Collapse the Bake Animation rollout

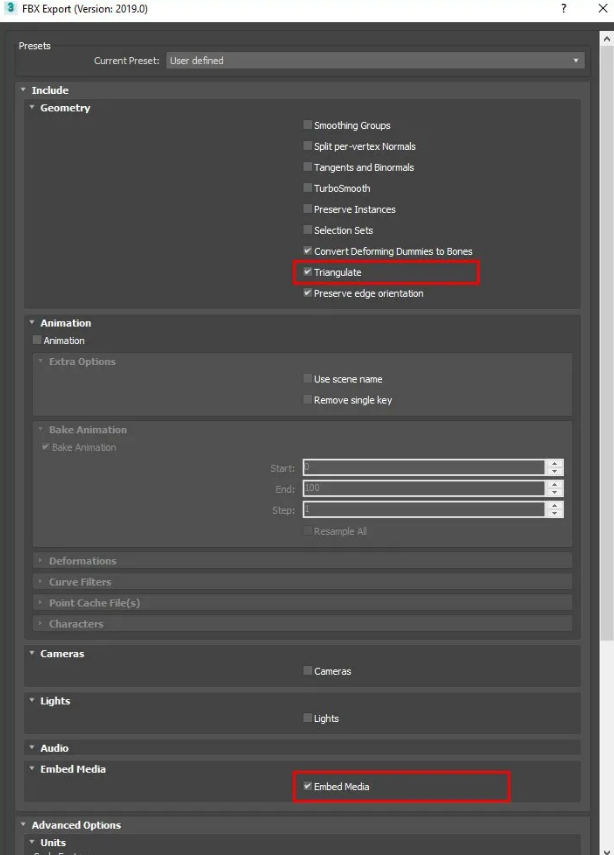40,429
